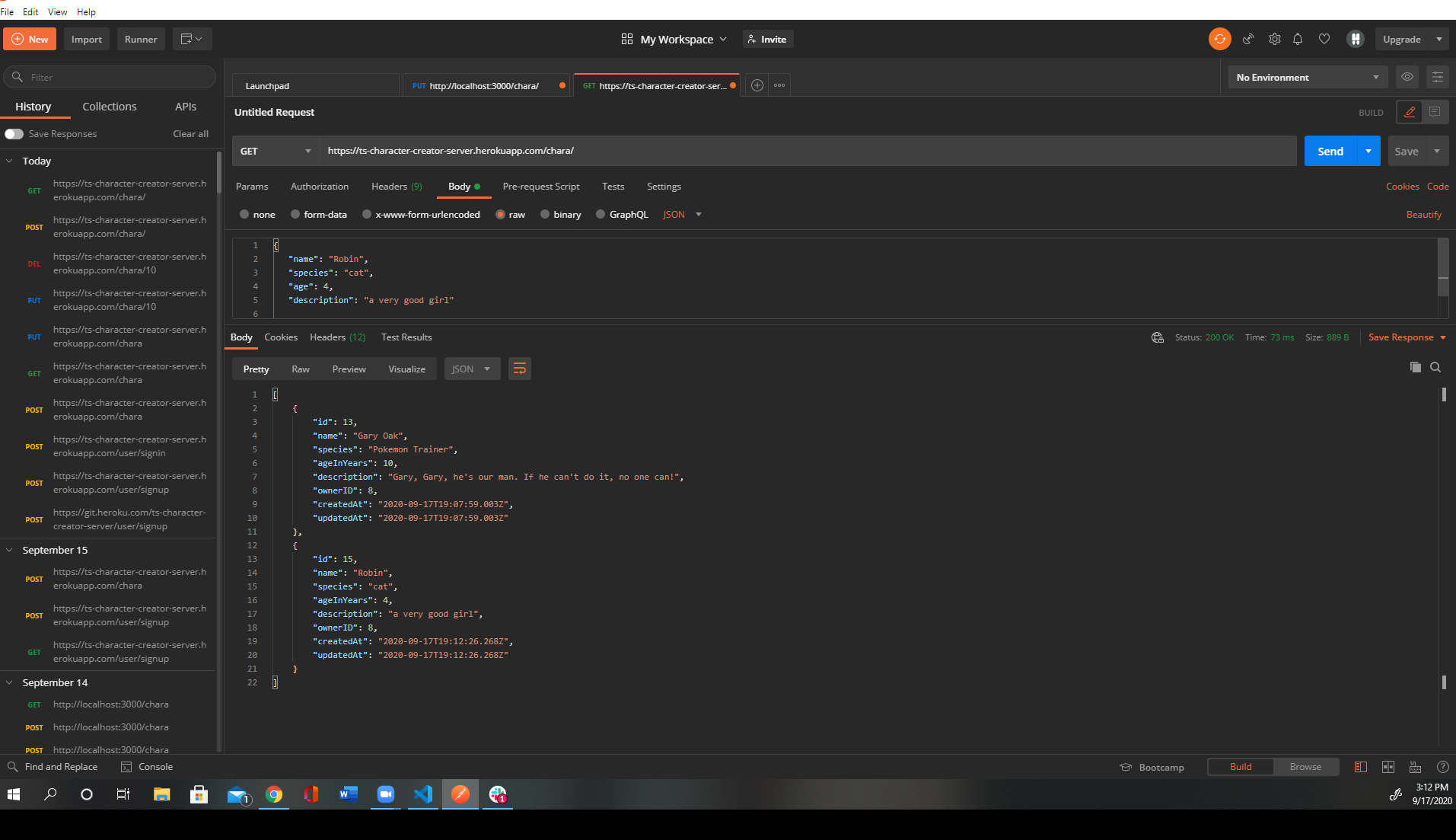Open the capture requests satellite icon
Screen dimensions: 1456x840
pos(1248,39)
